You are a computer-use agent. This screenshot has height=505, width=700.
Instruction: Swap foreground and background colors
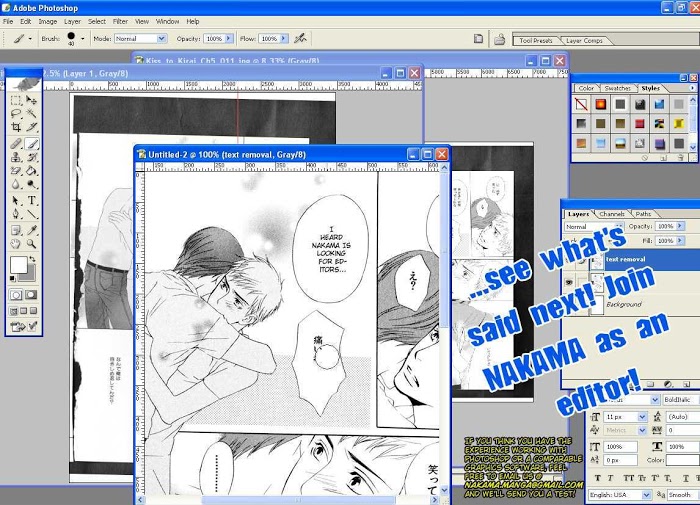click(35, 260)
